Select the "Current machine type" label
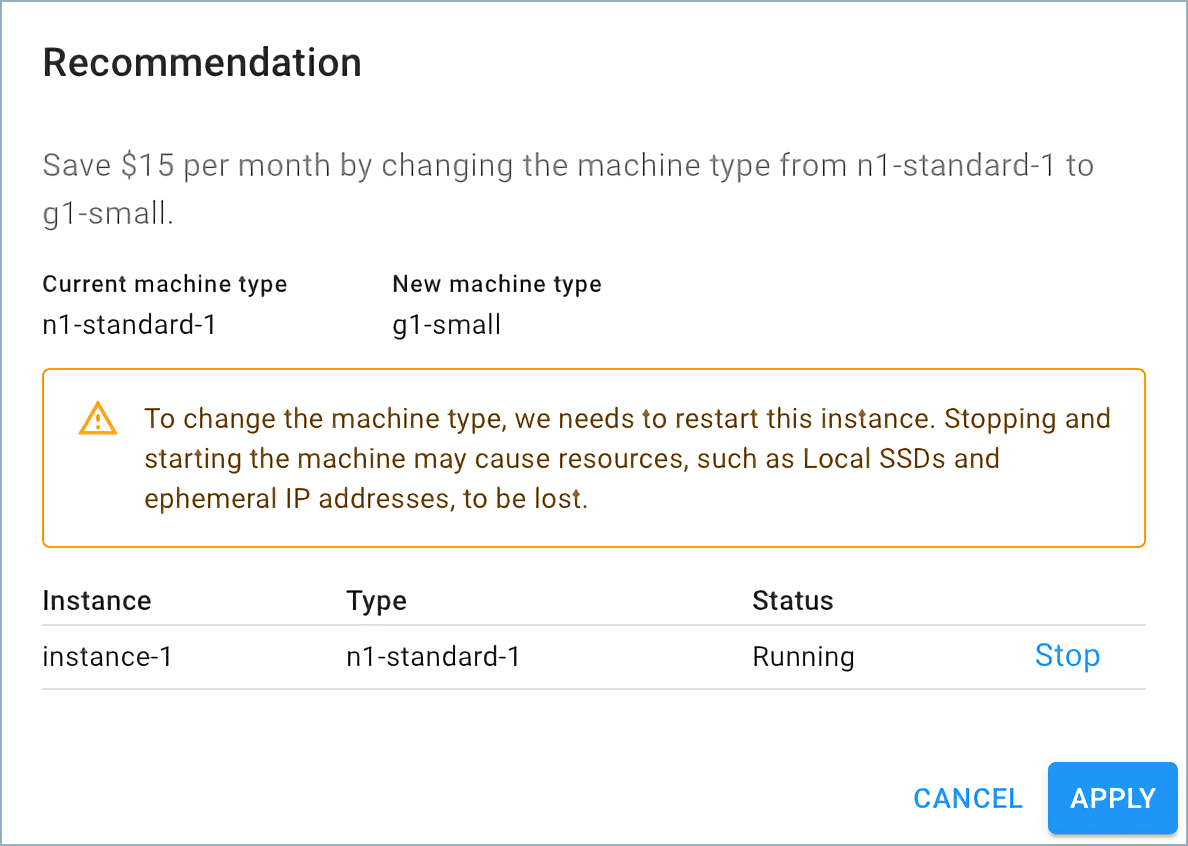 [x=165, y=284]
